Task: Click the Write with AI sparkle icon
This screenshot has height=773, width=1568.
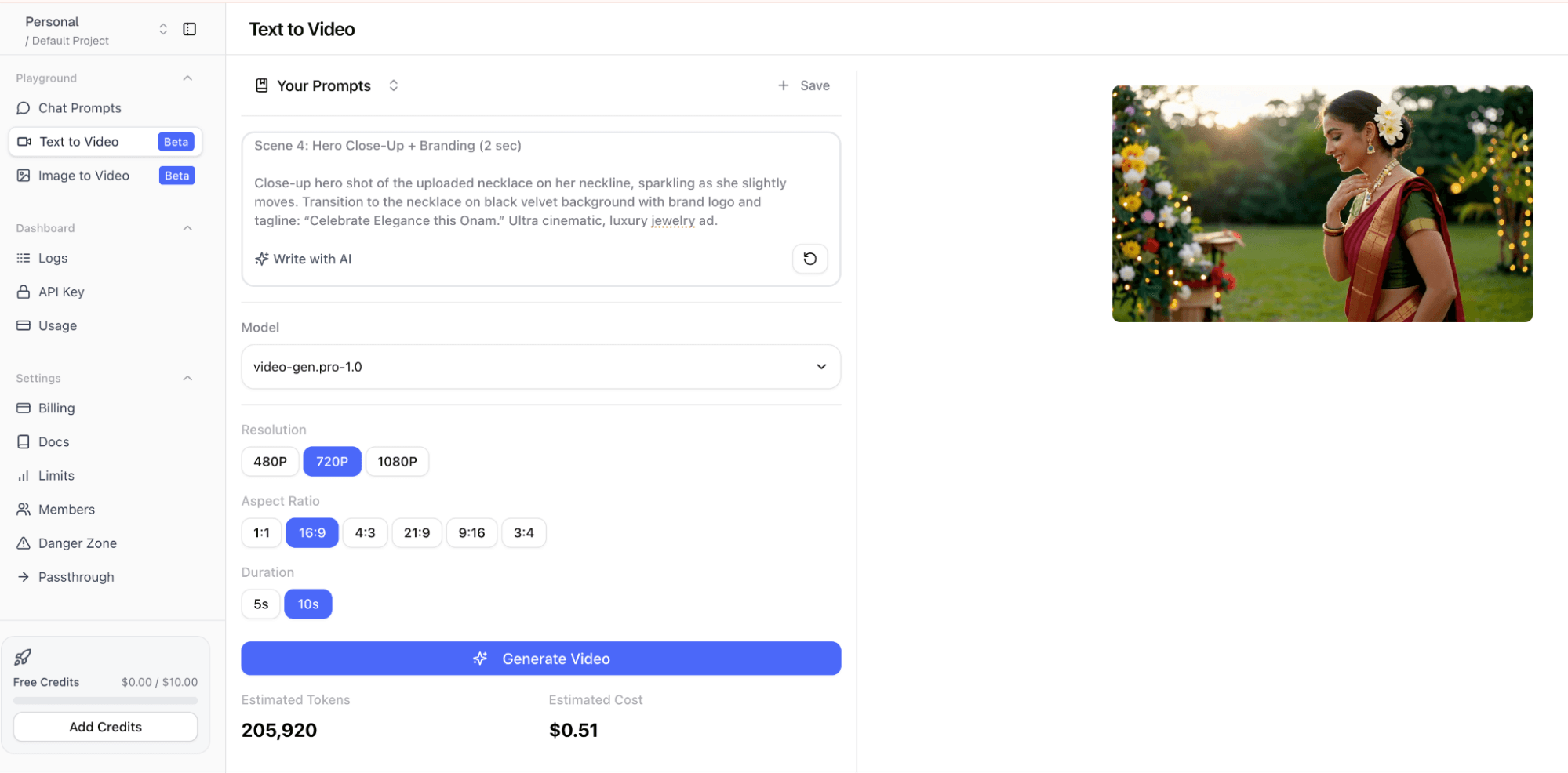Action: coord(262,258)
